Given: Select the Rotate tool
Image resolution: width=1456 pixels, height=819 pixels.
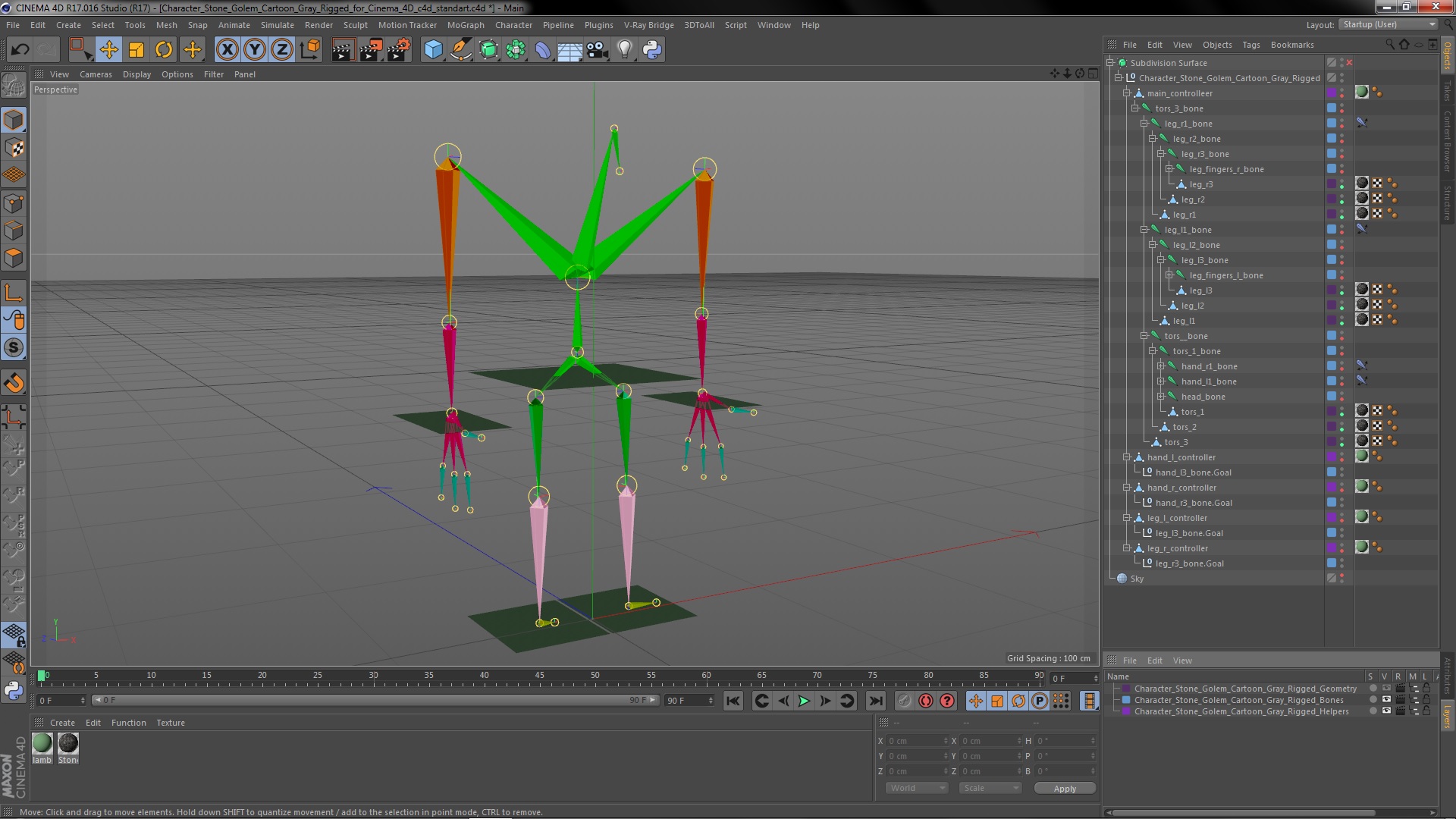Looking at the screenshot, I should 164,50.
